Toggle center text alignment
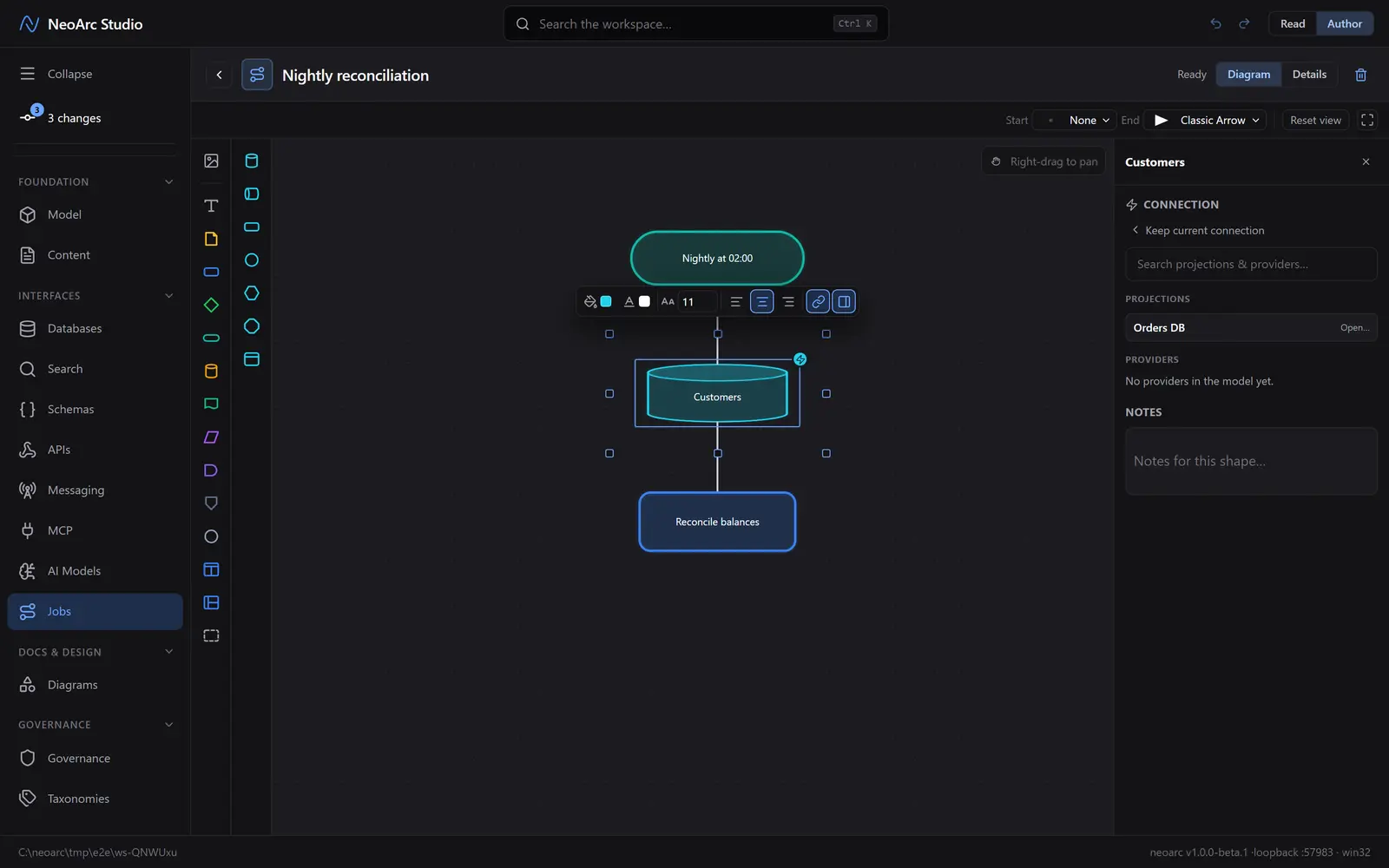 (762, 301)
